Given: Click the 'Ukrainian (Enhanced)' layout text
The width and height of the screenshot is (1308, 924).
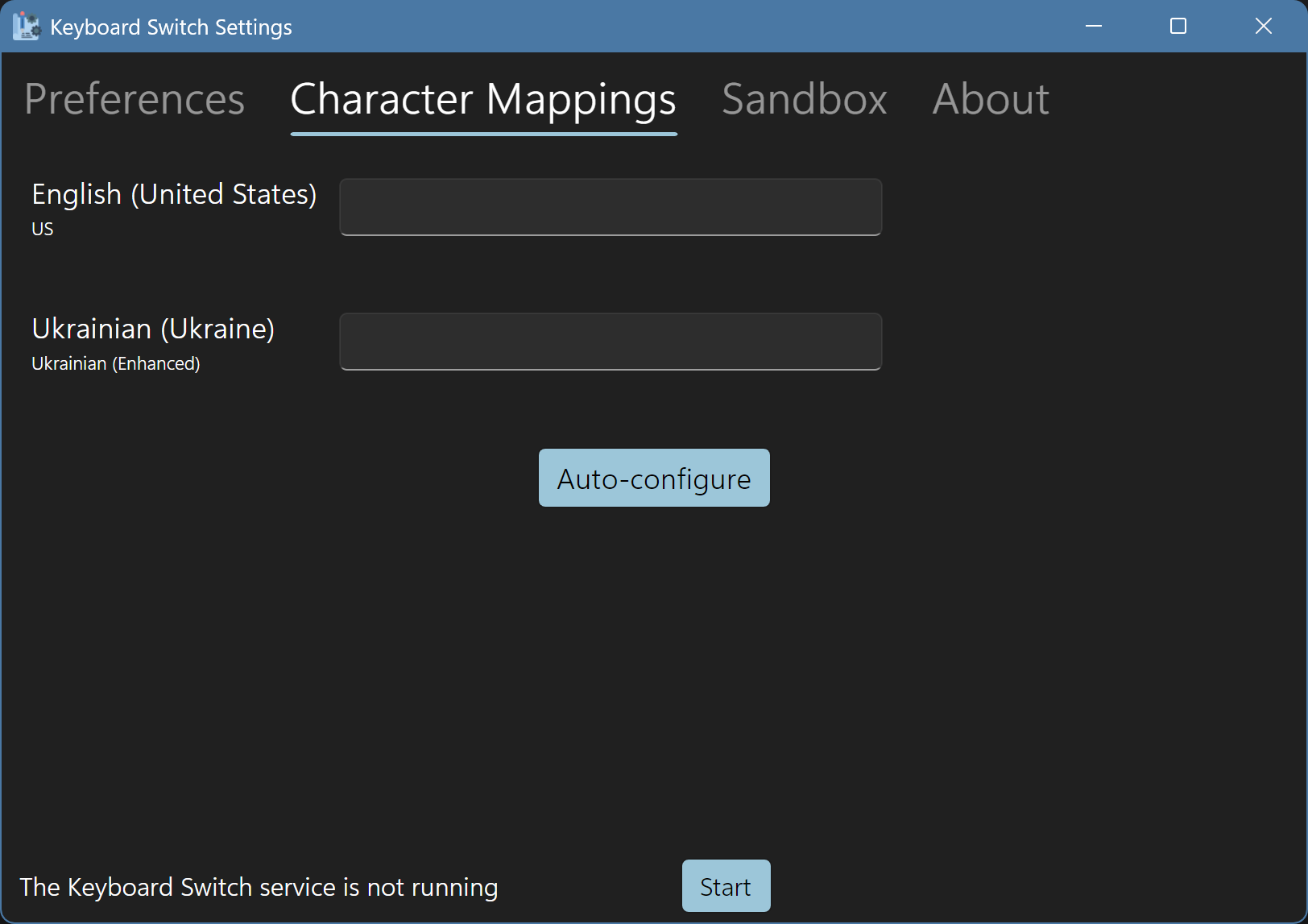Looking at the screenshot, I should [x=116, y=364].
